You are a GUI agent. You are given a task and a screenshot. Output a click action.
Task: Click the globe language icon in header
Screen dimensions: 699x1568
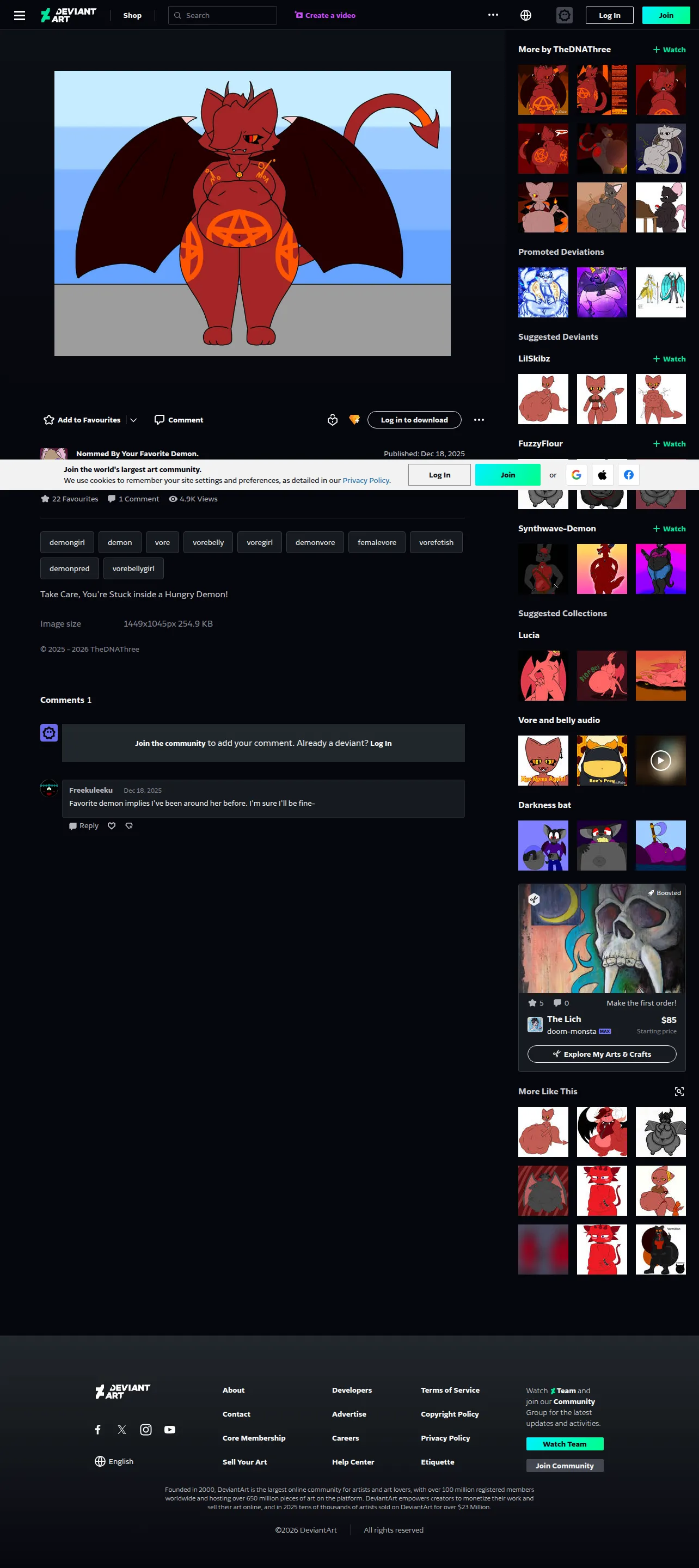(x=525, y=15)
